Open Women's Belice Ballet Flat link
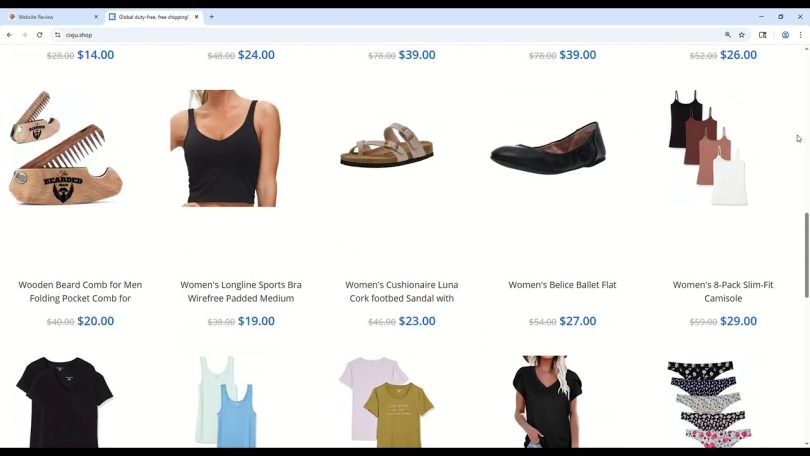 coord(562,285)
